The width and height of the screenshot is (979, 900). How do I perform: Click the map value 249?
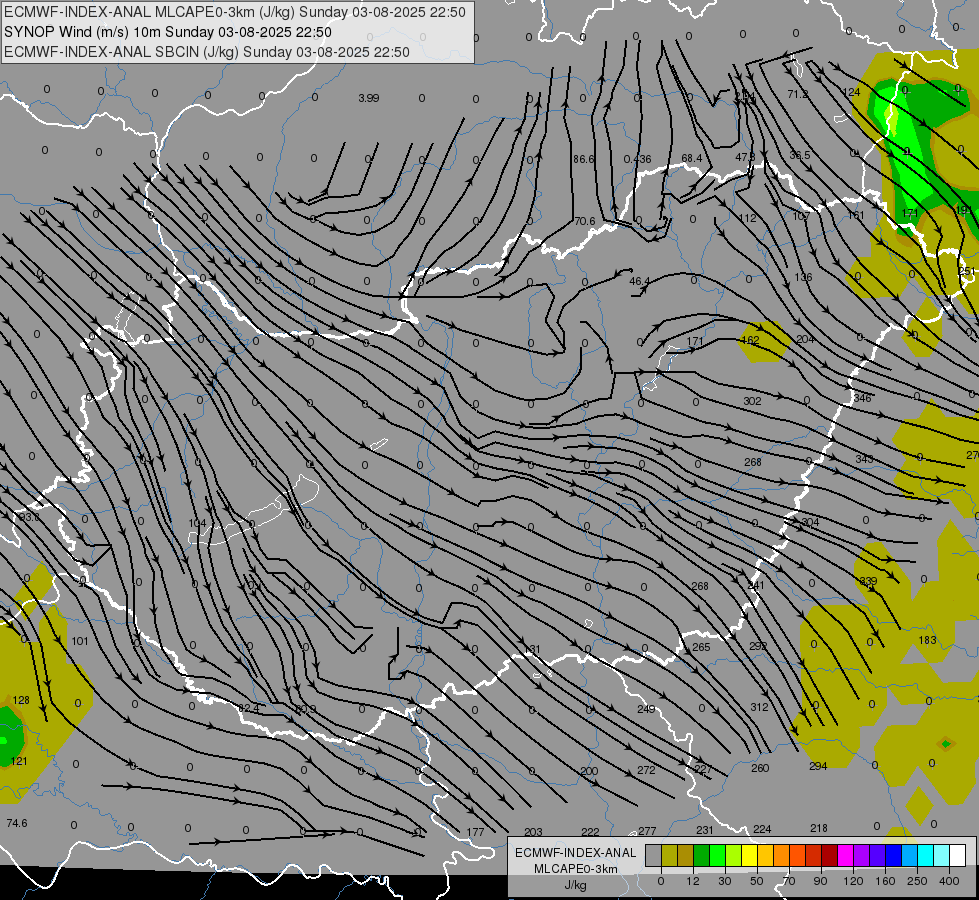(646, 709)
